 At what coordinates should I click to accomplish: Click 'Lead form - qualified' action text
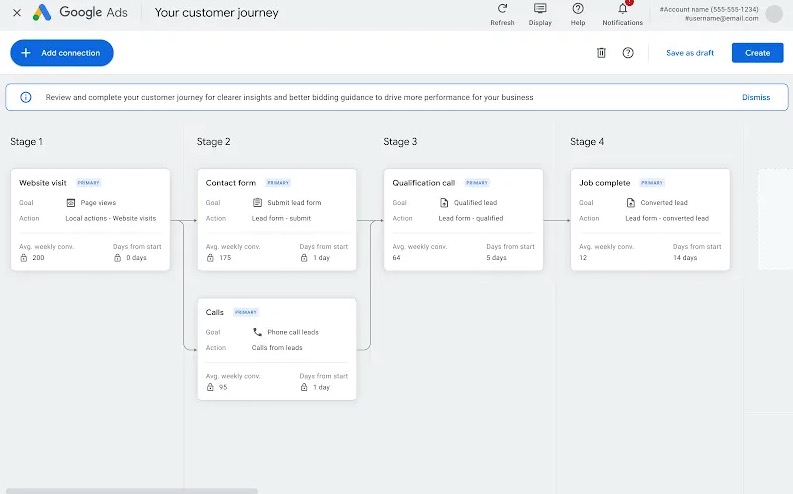pyautogui.click(x=471, y=218)
